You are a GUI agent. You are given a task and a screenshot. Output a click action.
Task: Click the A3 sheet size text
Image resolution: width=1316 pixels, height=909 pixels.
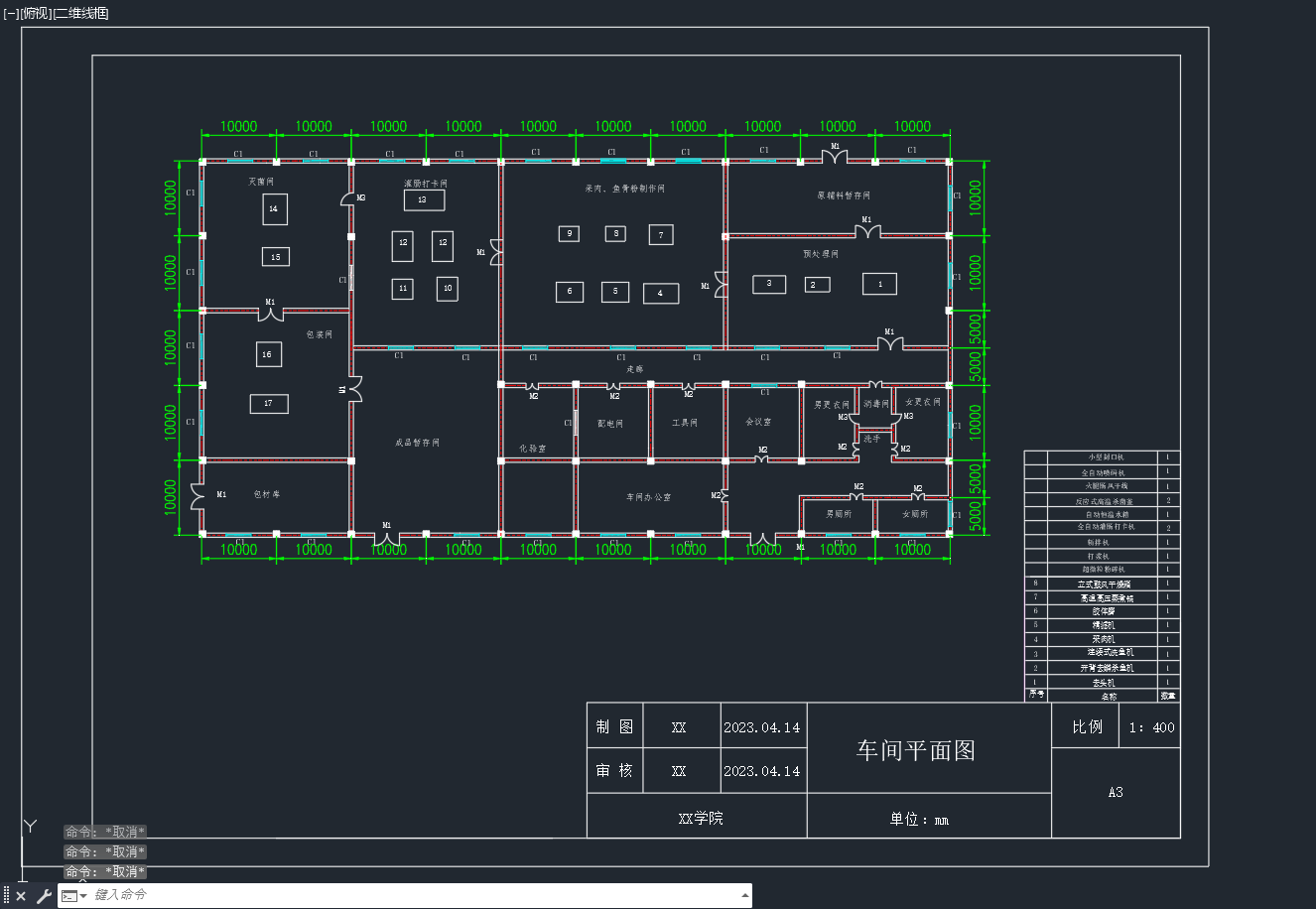point(1116,792)
